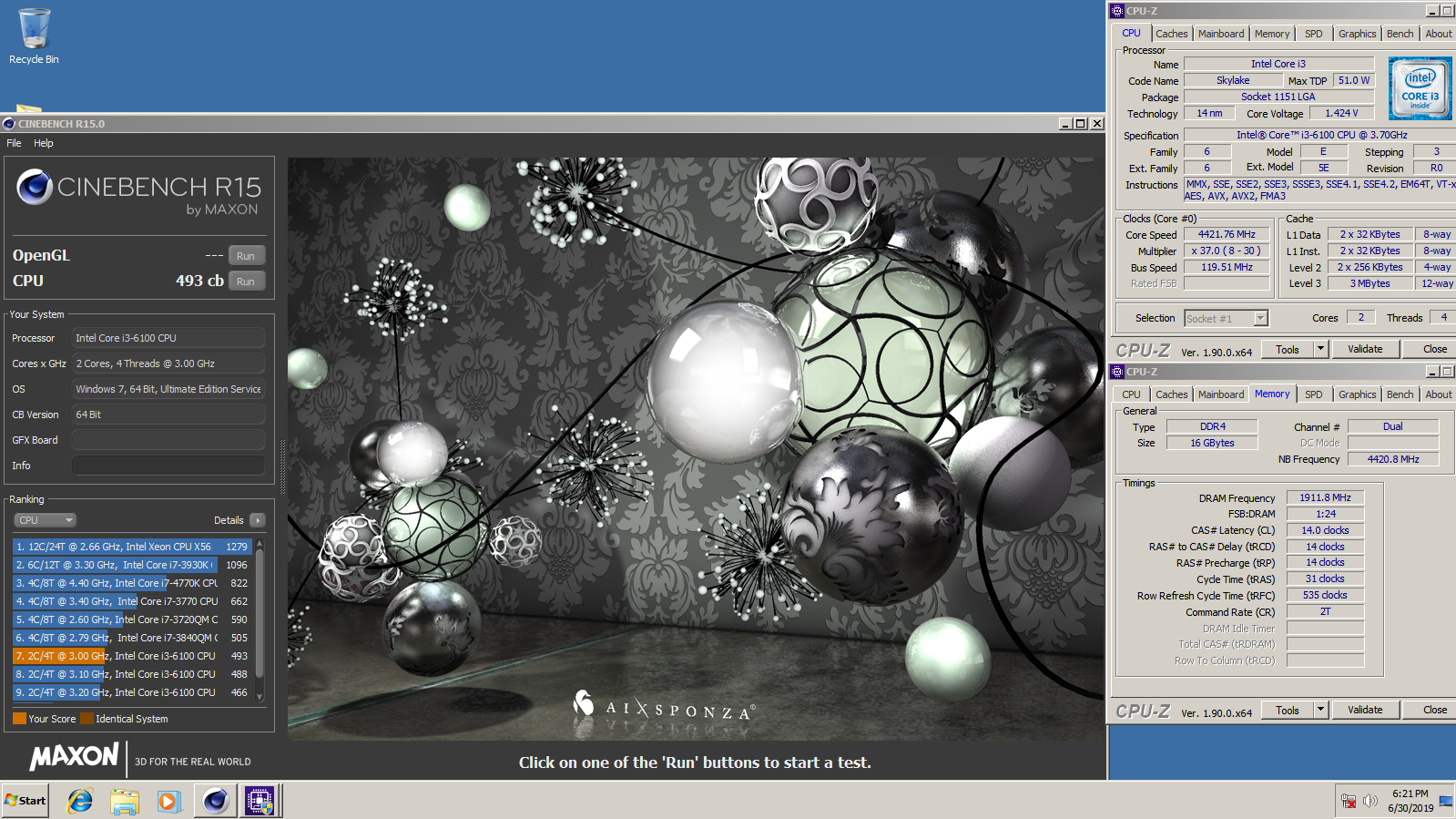Open Socket #1 selection dropdown
Viewport: 1456px width, 819px height.
[1226, 318]
